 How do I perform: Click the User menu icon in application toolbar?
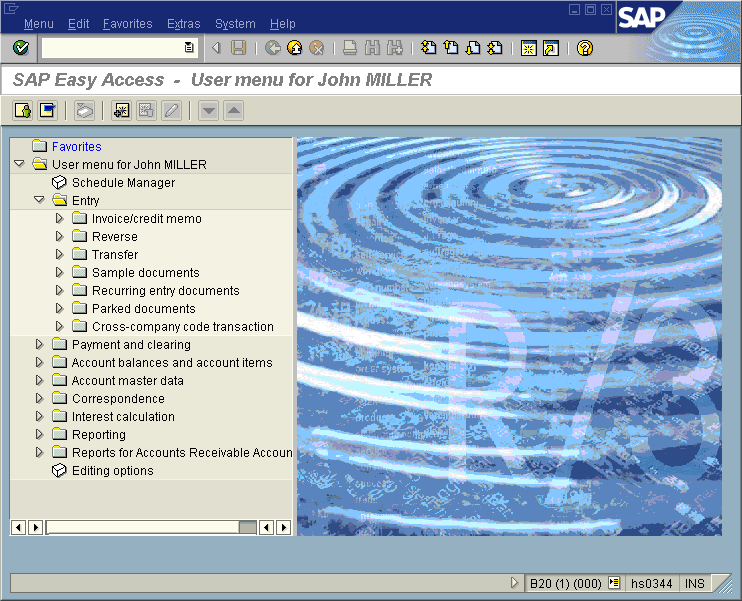(22, 110)
